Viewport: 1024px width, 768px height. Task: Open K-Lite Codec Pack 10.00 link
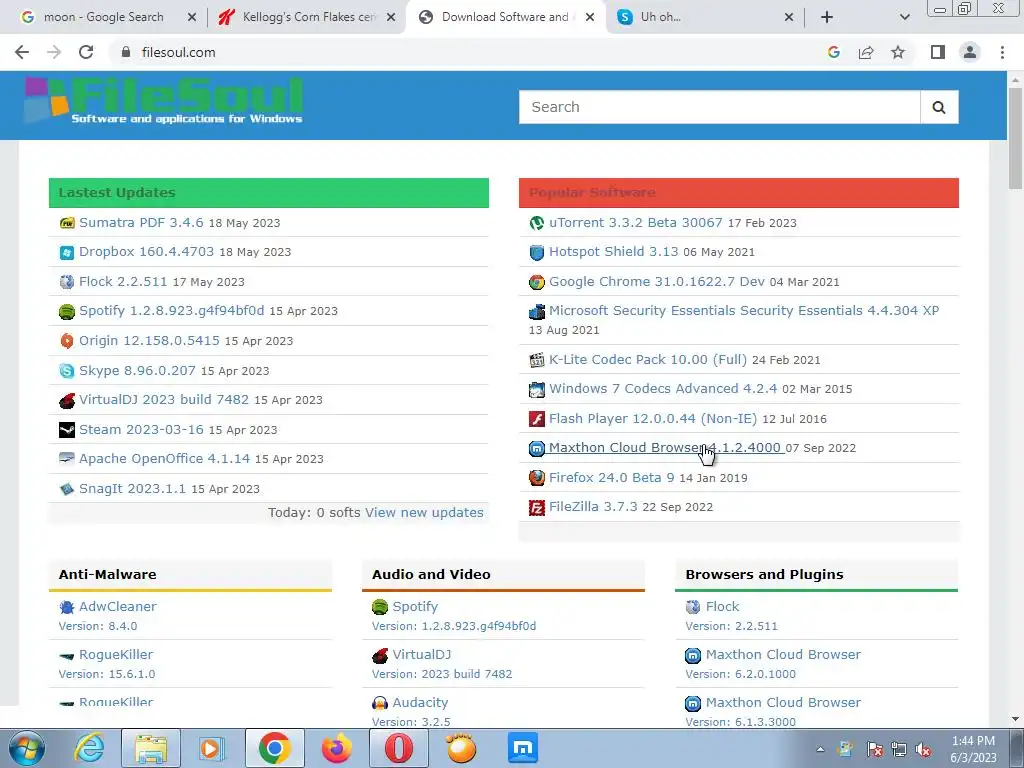coord(648,359)
